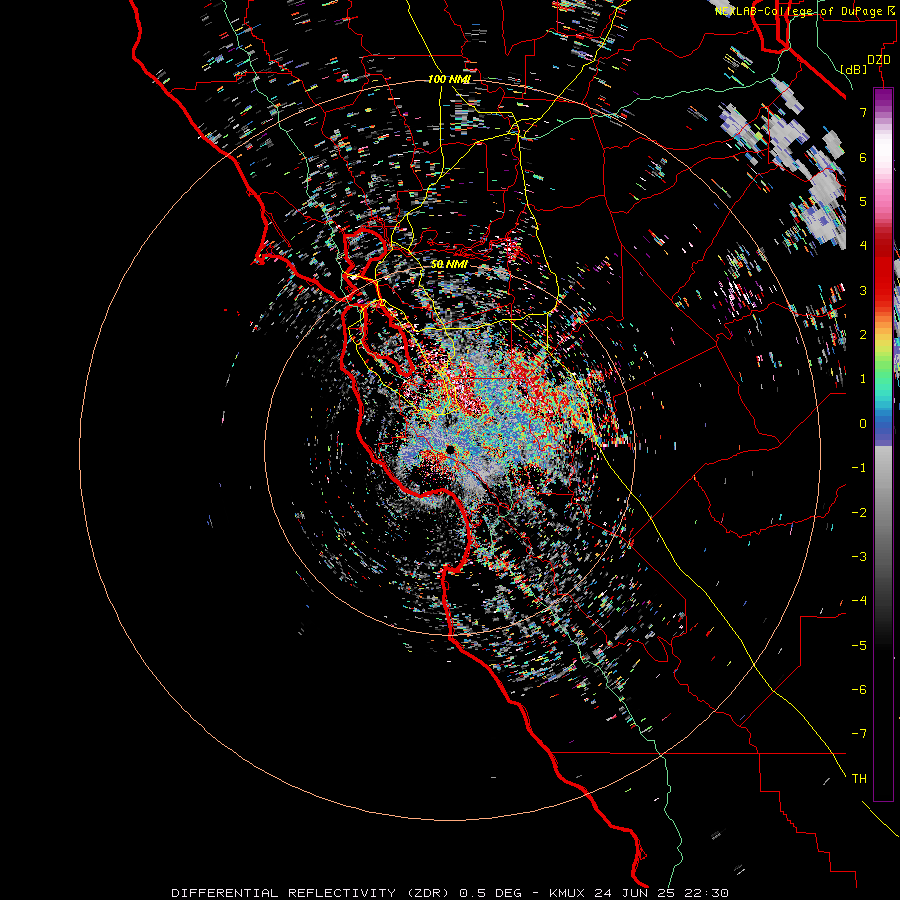Click the 7 value on the color scale
Viewport: 900px width, 900px height.
click(x=863, y=112)
